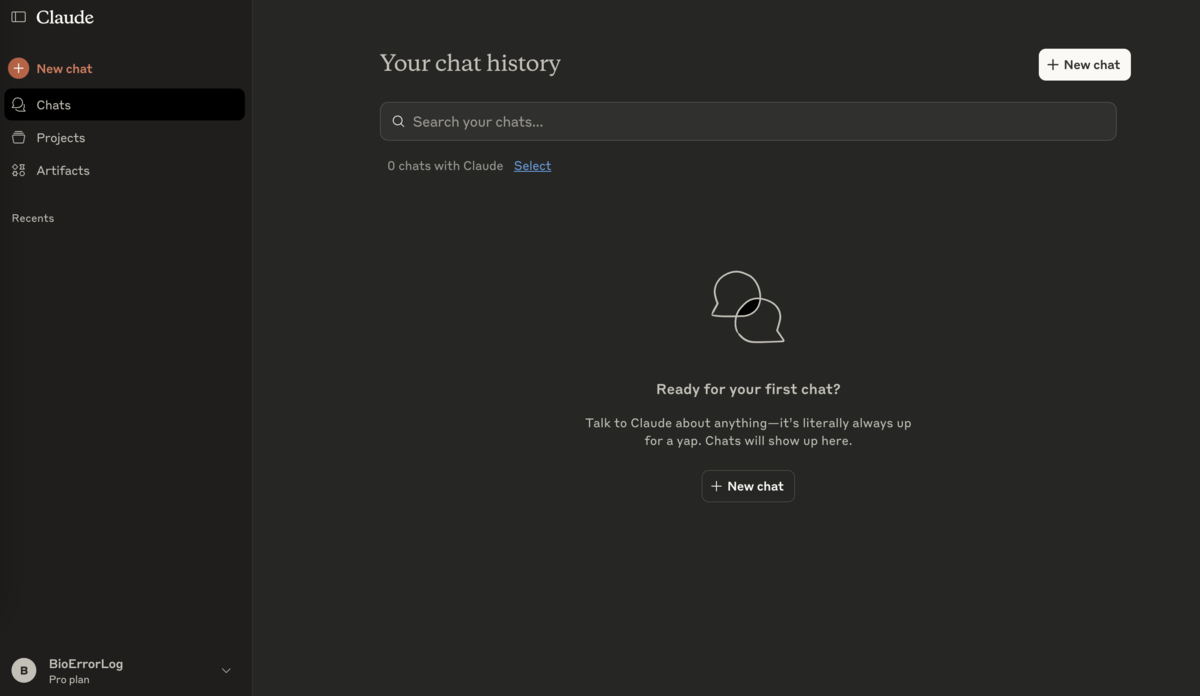Navigate to Projects in the sidebar
This screenshot has height=696, width=1200.
click(x=62, y=137)
